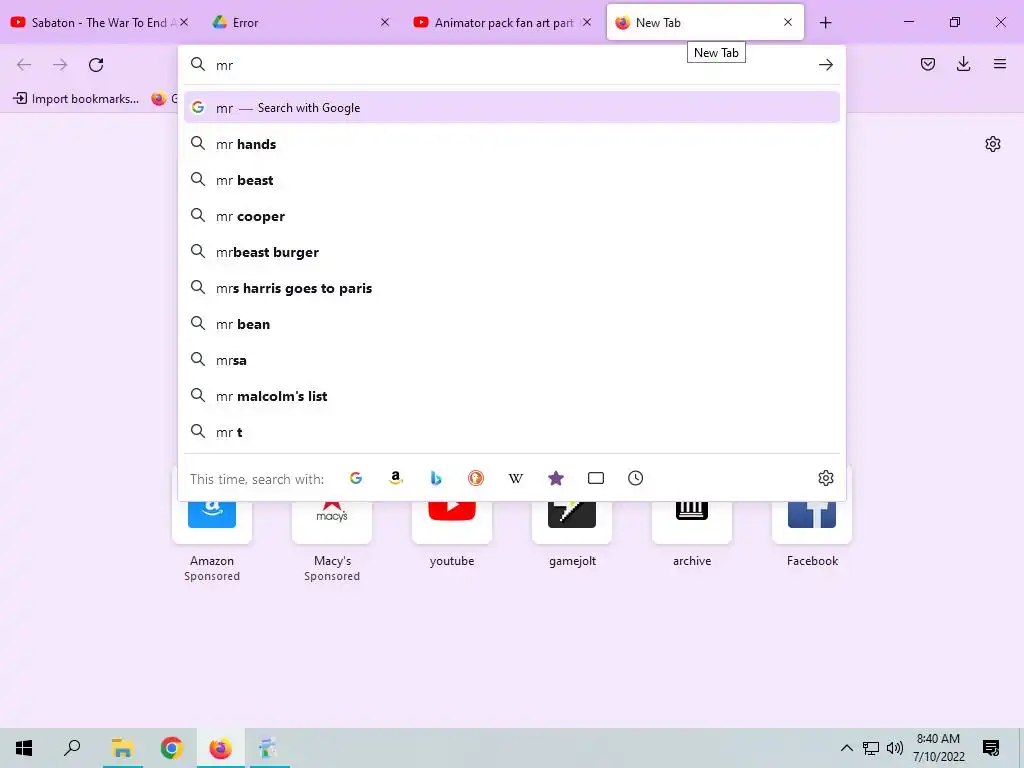Search open tabs using the tab icon
The image size is (1024, 768).
point(596,478)
